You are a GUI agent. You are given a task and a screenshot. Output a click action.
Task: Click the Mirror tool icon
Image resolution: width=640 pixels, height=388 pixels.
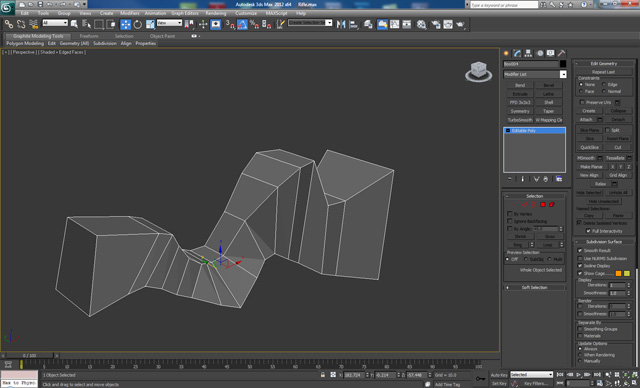tap(341, 24)
